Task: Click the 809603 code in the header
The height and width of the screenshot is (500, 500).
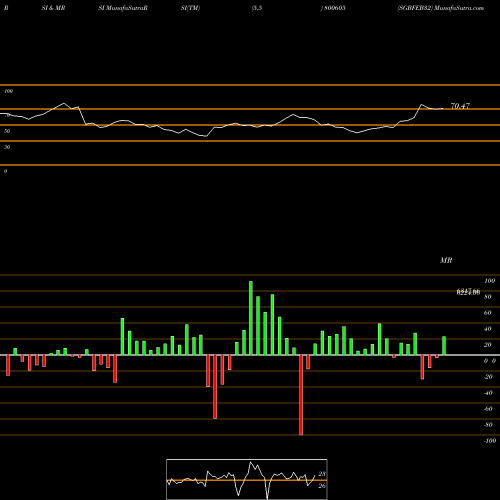Action: [x=335, y=8]
